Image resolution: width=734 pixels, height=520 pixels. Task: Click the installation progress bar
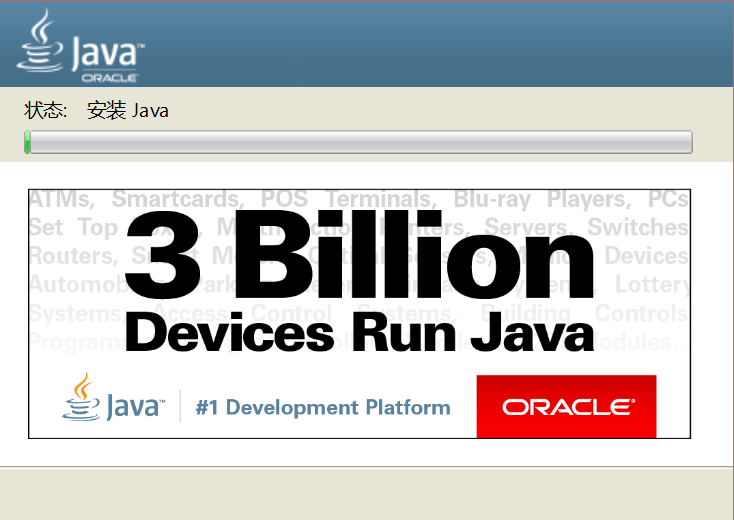coord(359,142)
